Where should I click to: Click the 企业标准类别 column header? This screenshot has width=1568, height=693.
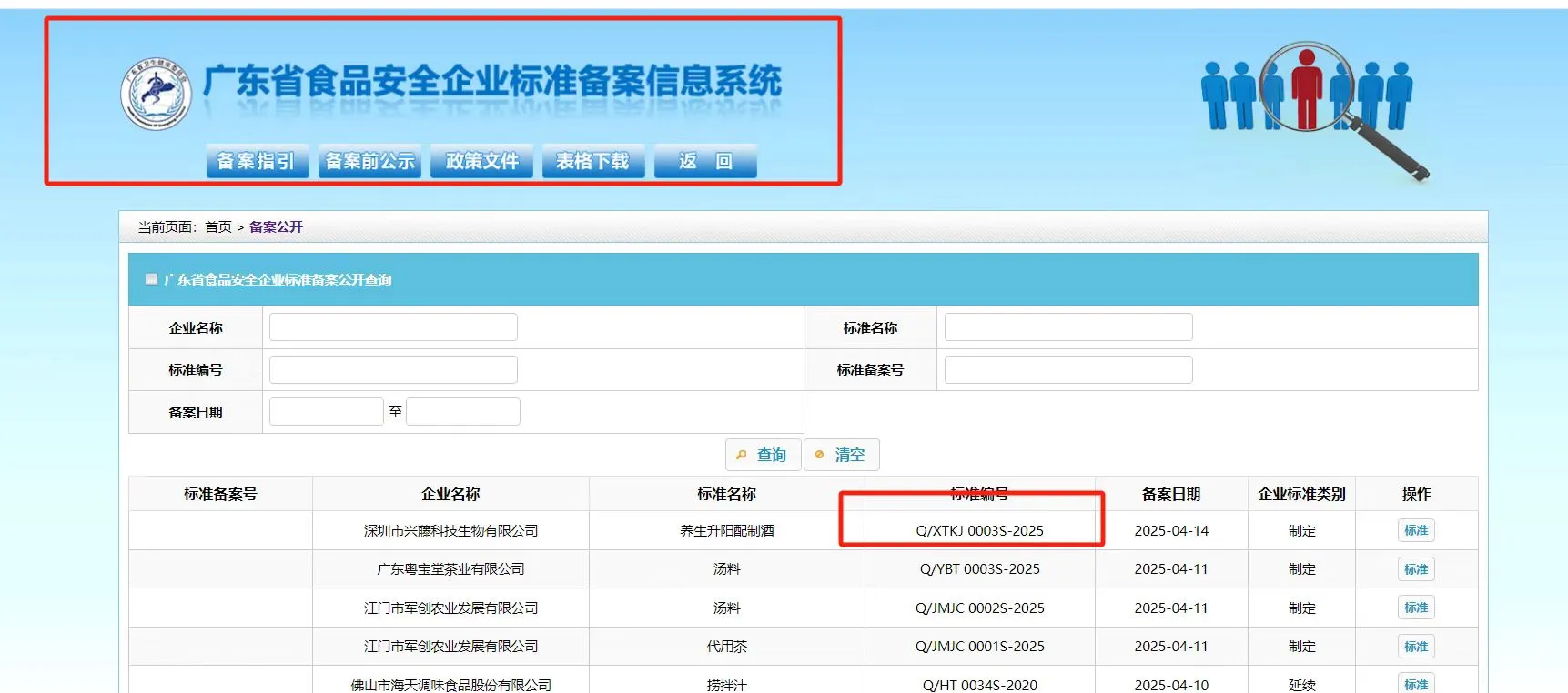(1301, 494)
